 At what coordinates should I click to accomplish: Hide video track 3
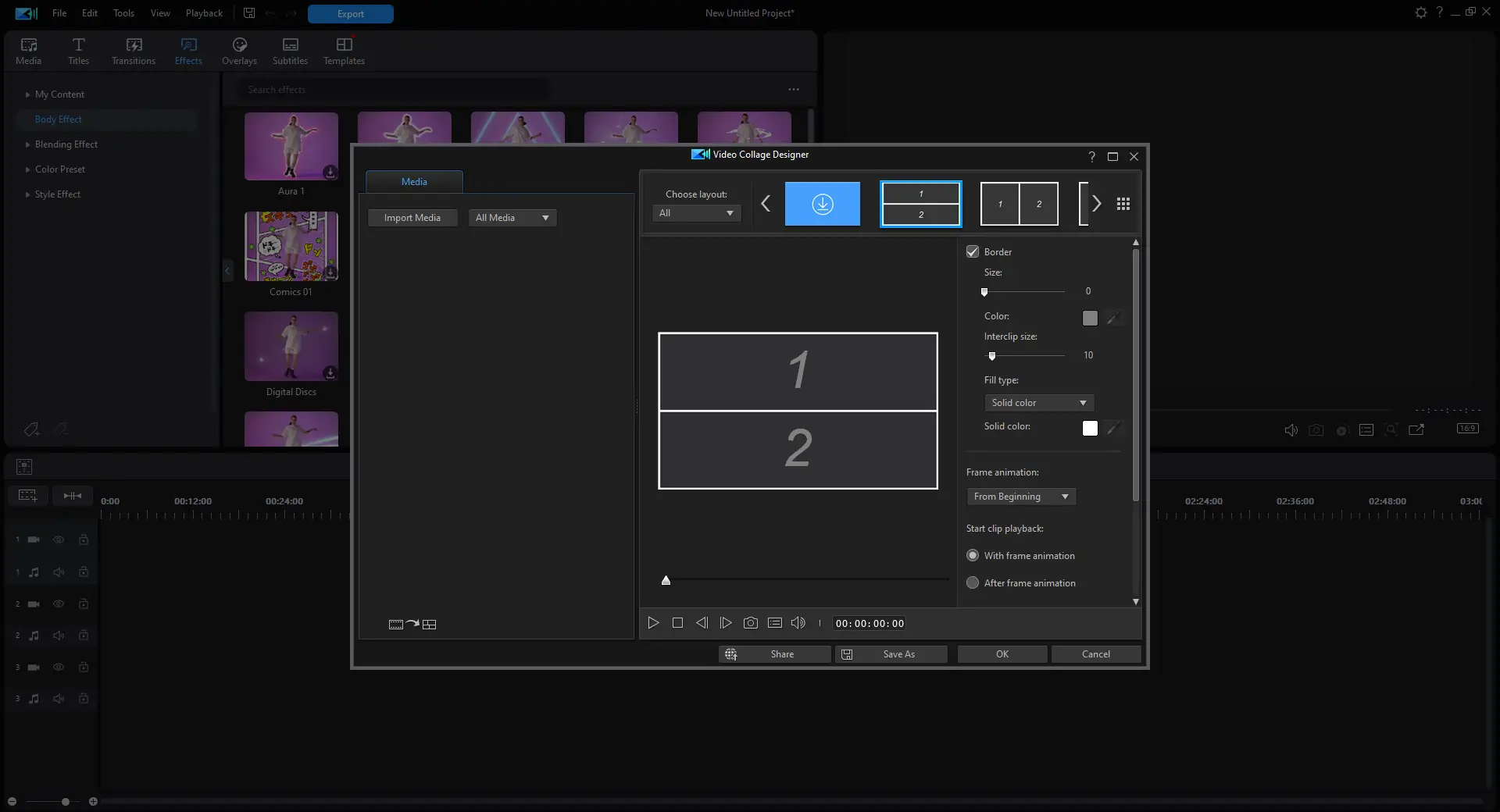(x=59, y=667)
